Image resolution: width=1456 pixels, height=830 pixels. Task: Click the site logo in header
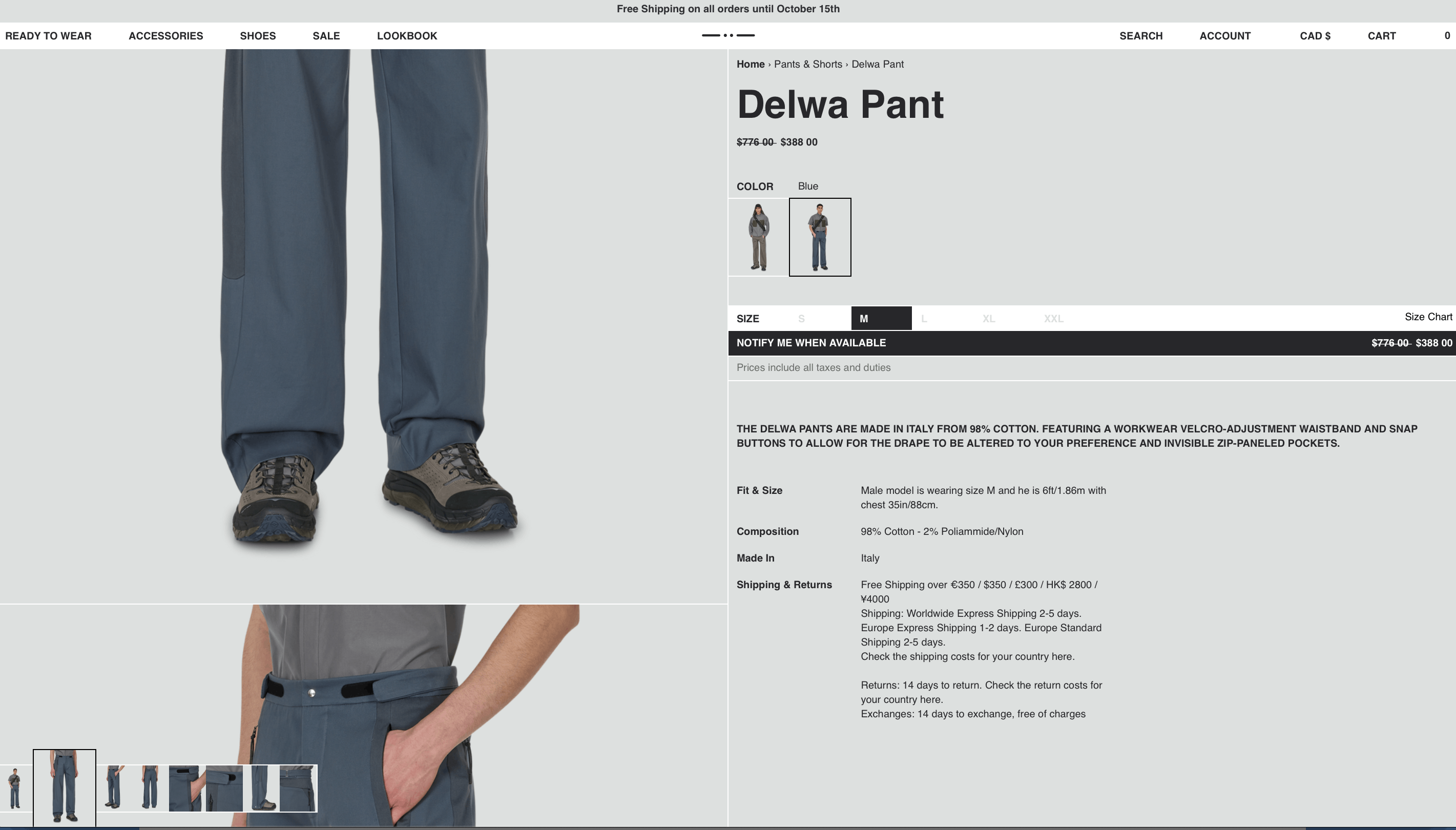pyautogui.click(x=727, y=35)
